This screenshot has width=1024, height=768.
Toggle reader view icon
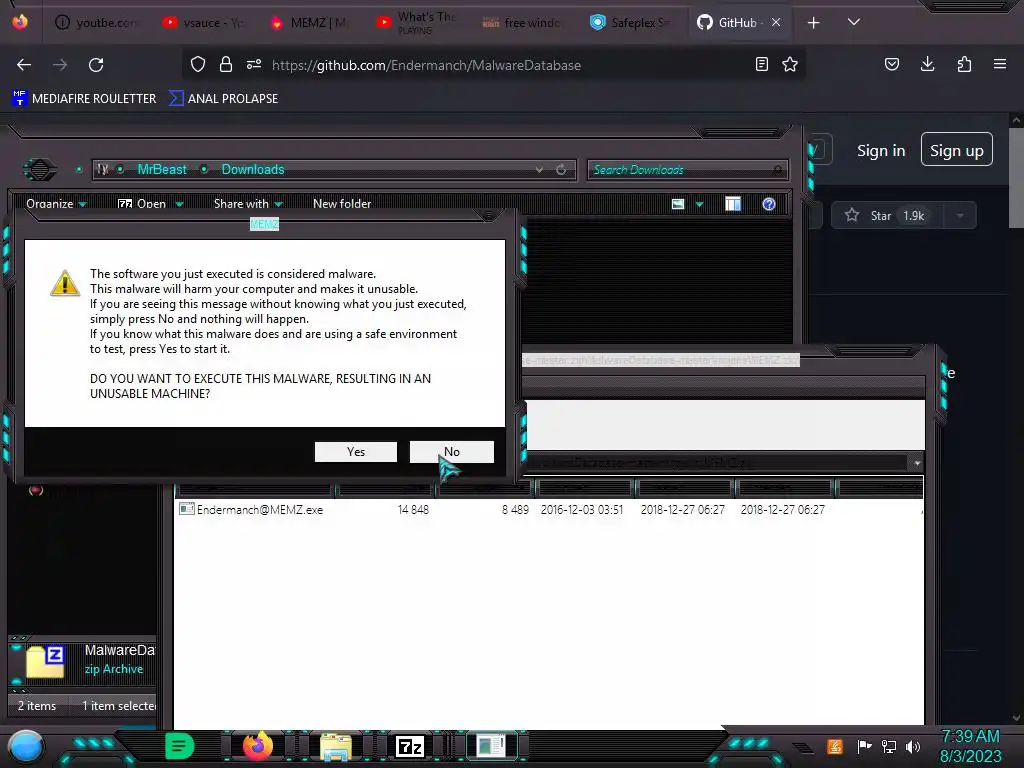point(761,64)
